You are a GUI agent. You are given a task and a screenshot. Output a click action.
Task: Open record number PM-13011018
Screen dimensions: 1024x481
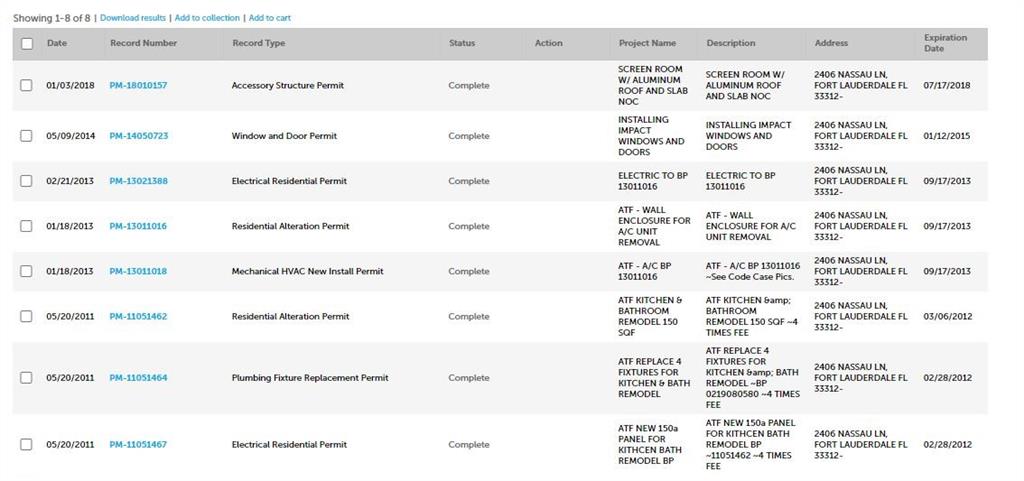[x=138, y=271]
